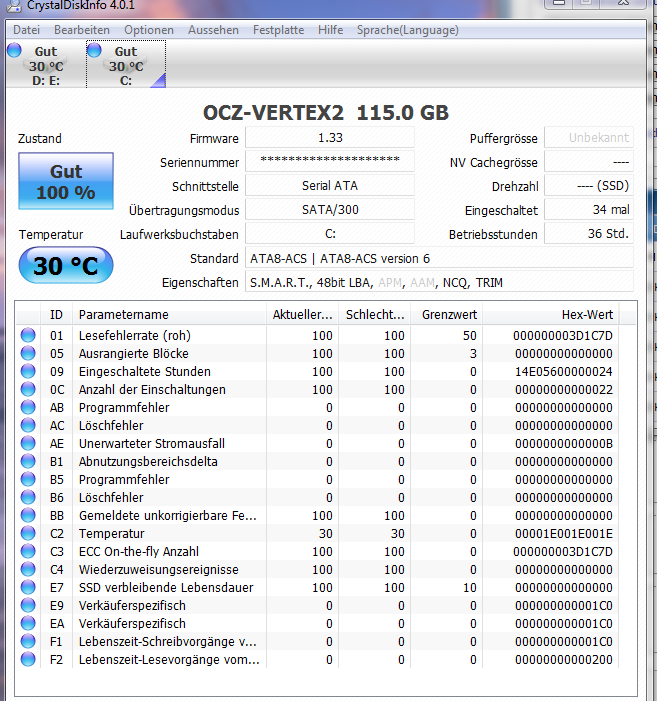Click the status icon for row B5 Programmfehler
Viewport: 657px width, 701px height.
coord(28,479)
